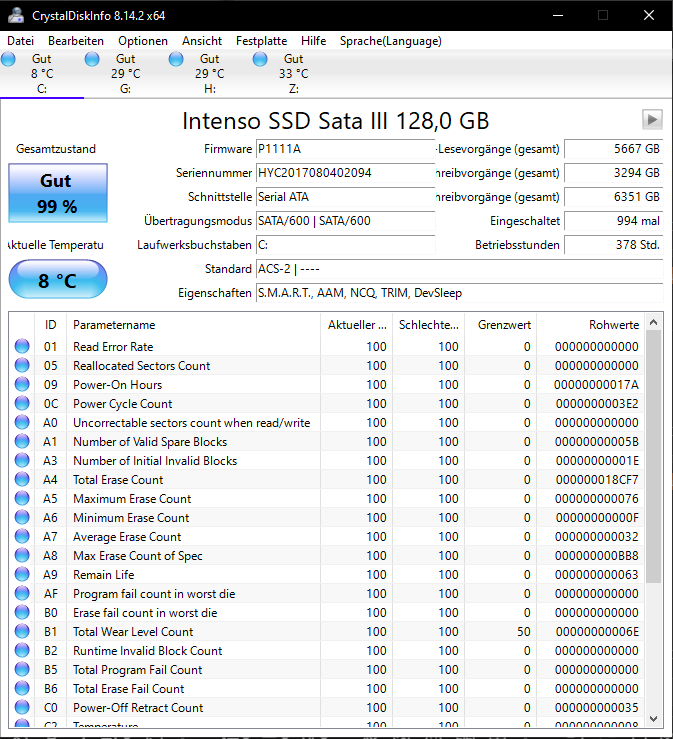Click the status icon for Power Cycle Count
Image resolution: width=673 pixels, height=739 pixels.
22,403
